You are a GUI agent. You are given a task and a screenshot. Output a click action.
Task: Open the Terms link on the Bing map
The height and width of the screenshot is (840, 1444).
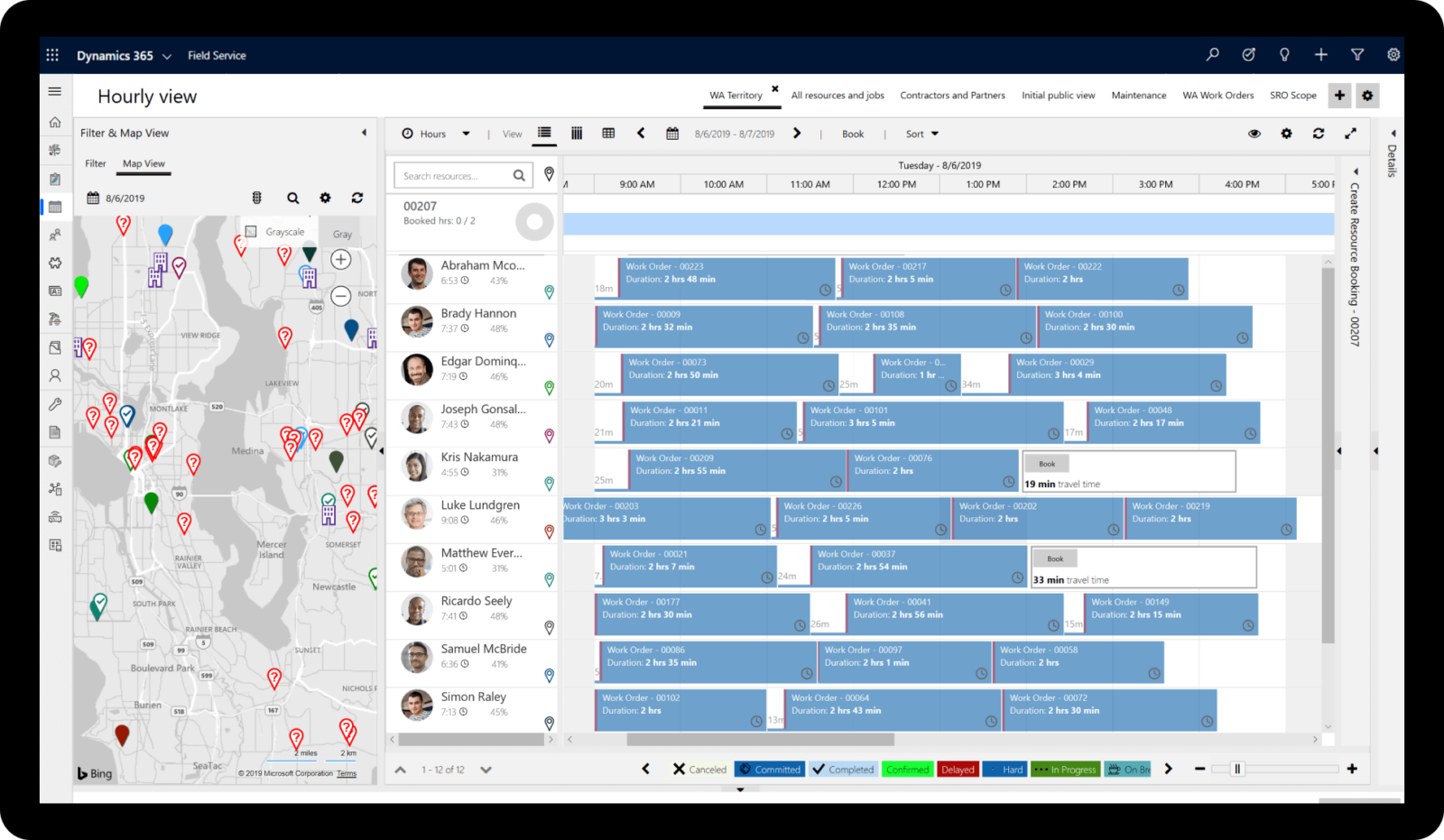345,773
